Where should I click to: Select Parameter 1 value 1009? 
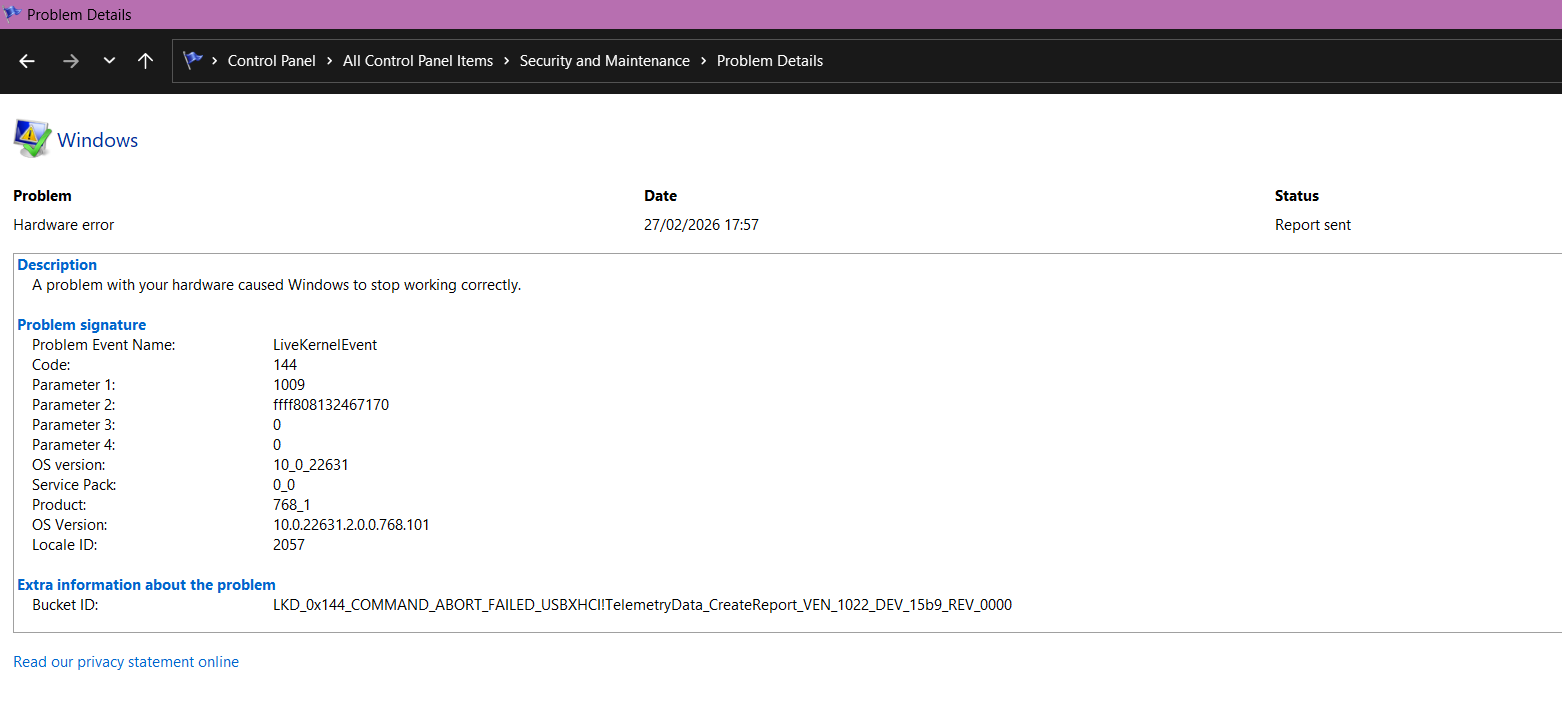click(x=289, y=385)
